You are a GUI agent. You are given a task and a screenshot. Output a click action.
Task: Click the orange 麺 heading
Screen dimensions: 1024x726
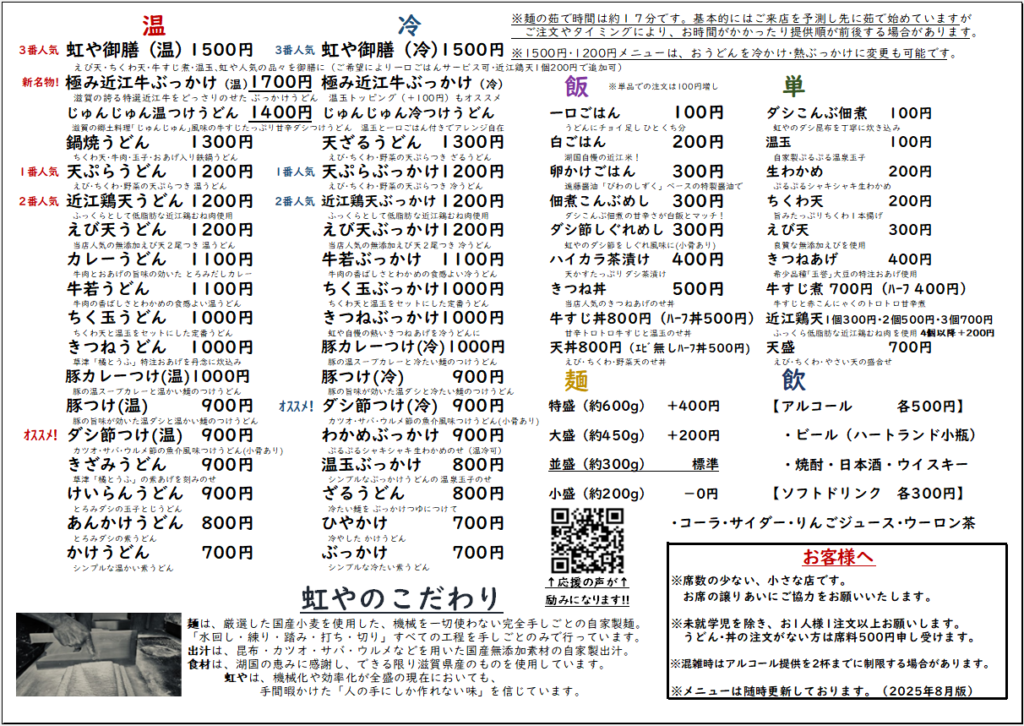click(x=576, y=381)
